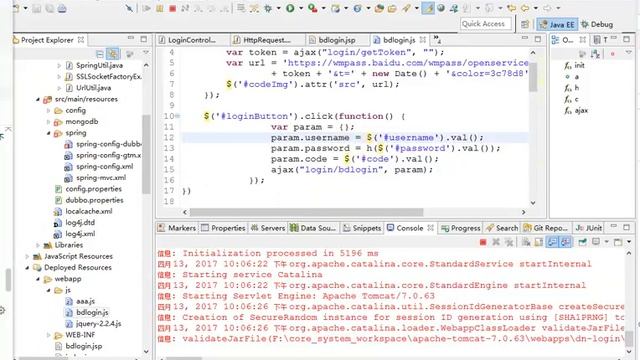Expand the mongodb folder
Viewport: 640px width, 360px height.
click(x=49, y=122)
